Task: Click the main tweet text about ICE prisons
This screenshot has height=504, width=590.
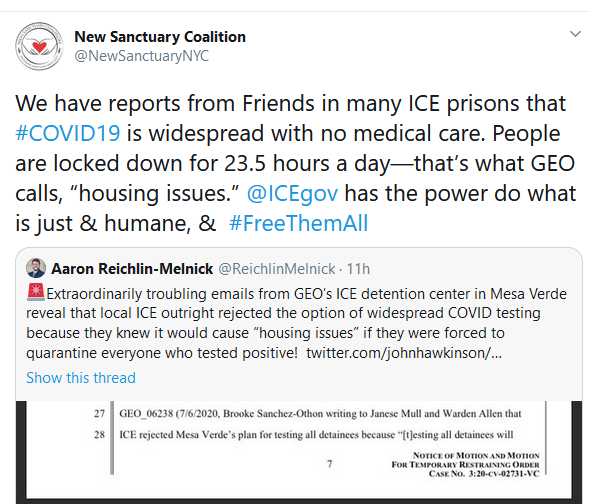Action: [295, 163]
